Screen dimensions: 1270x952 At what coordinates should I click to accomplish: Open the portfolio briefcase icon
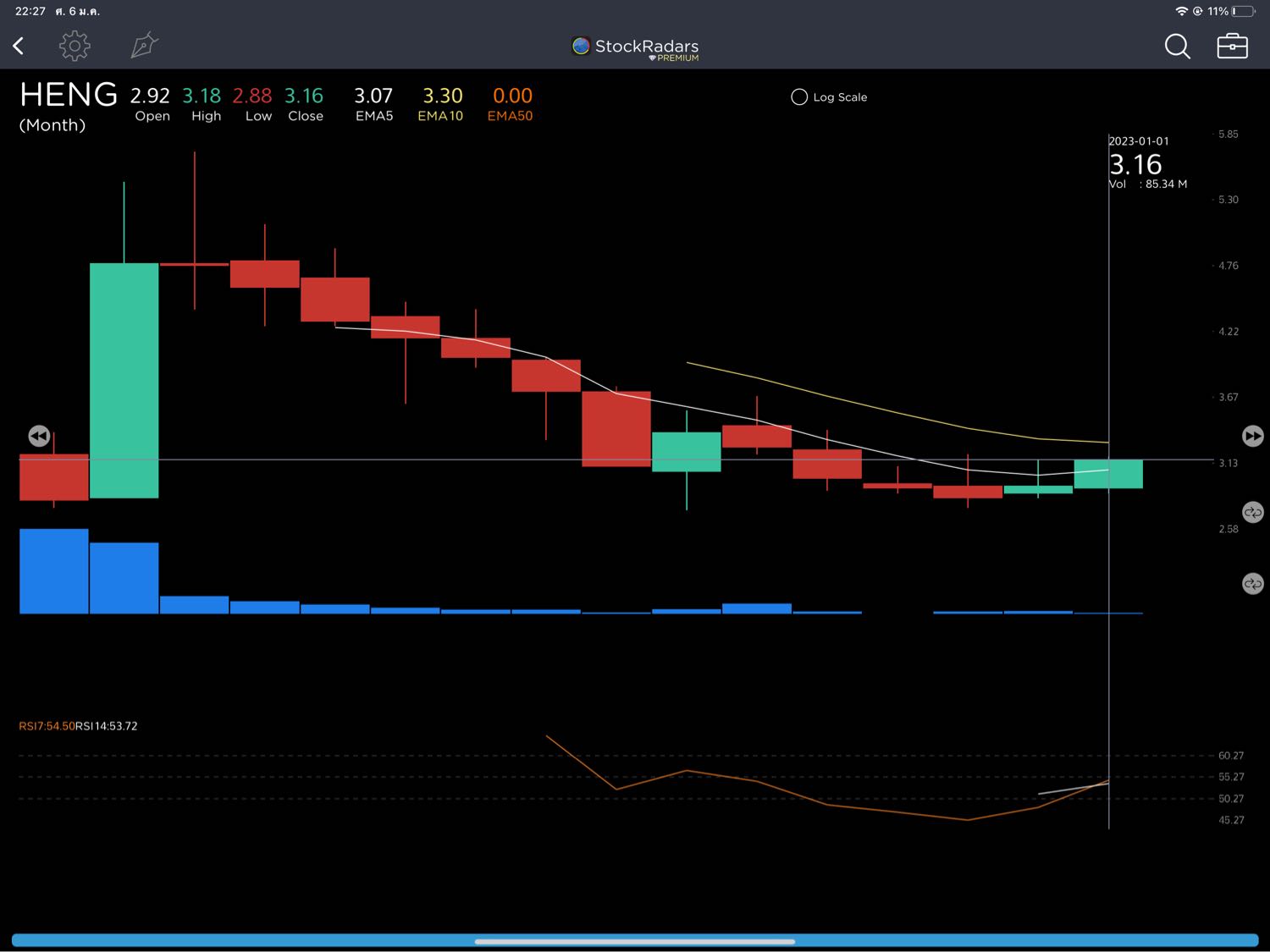[1232, 46]
